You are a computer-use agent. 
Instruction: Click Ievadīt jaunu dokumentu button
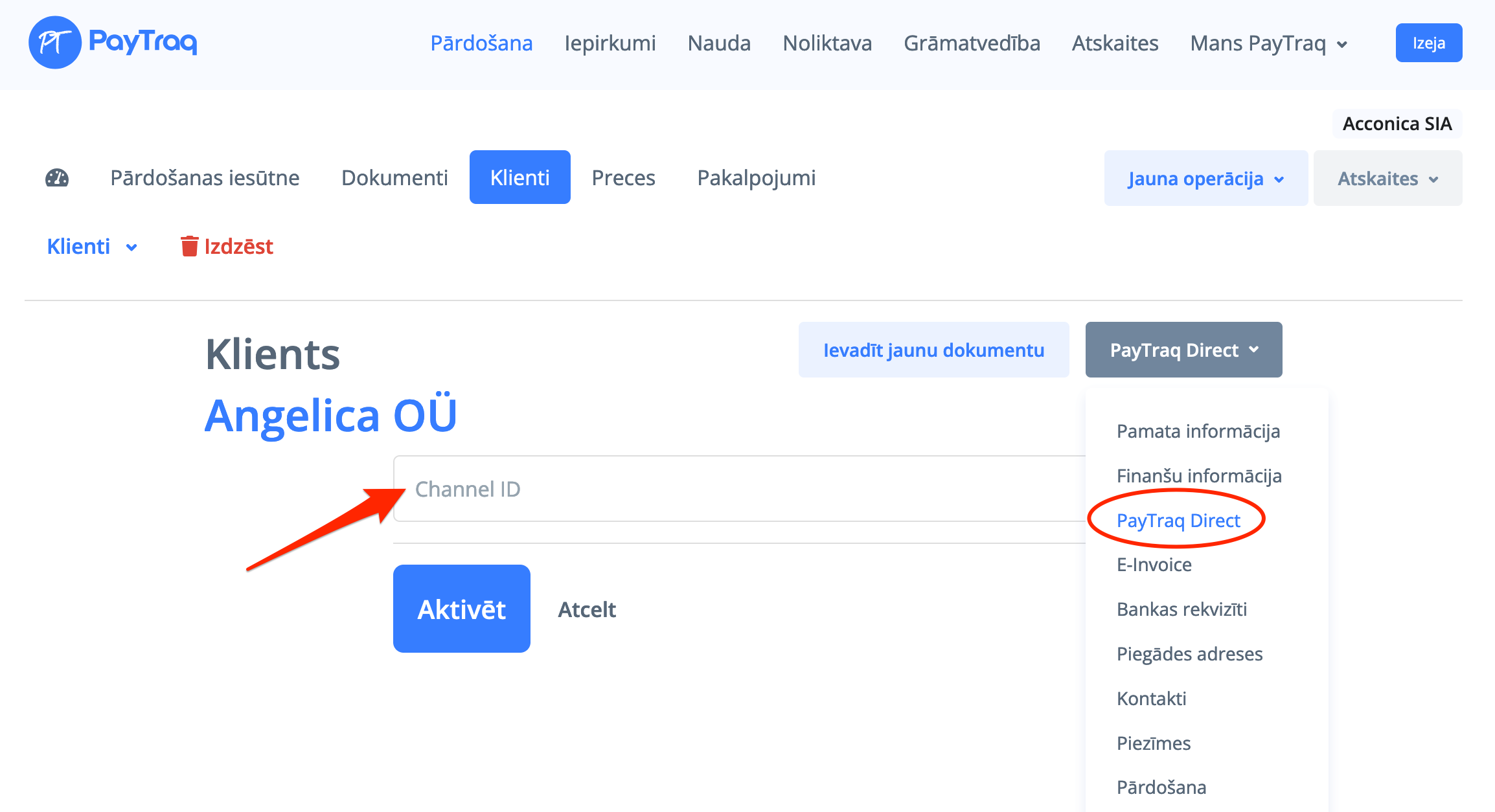(x=933, y=350)
